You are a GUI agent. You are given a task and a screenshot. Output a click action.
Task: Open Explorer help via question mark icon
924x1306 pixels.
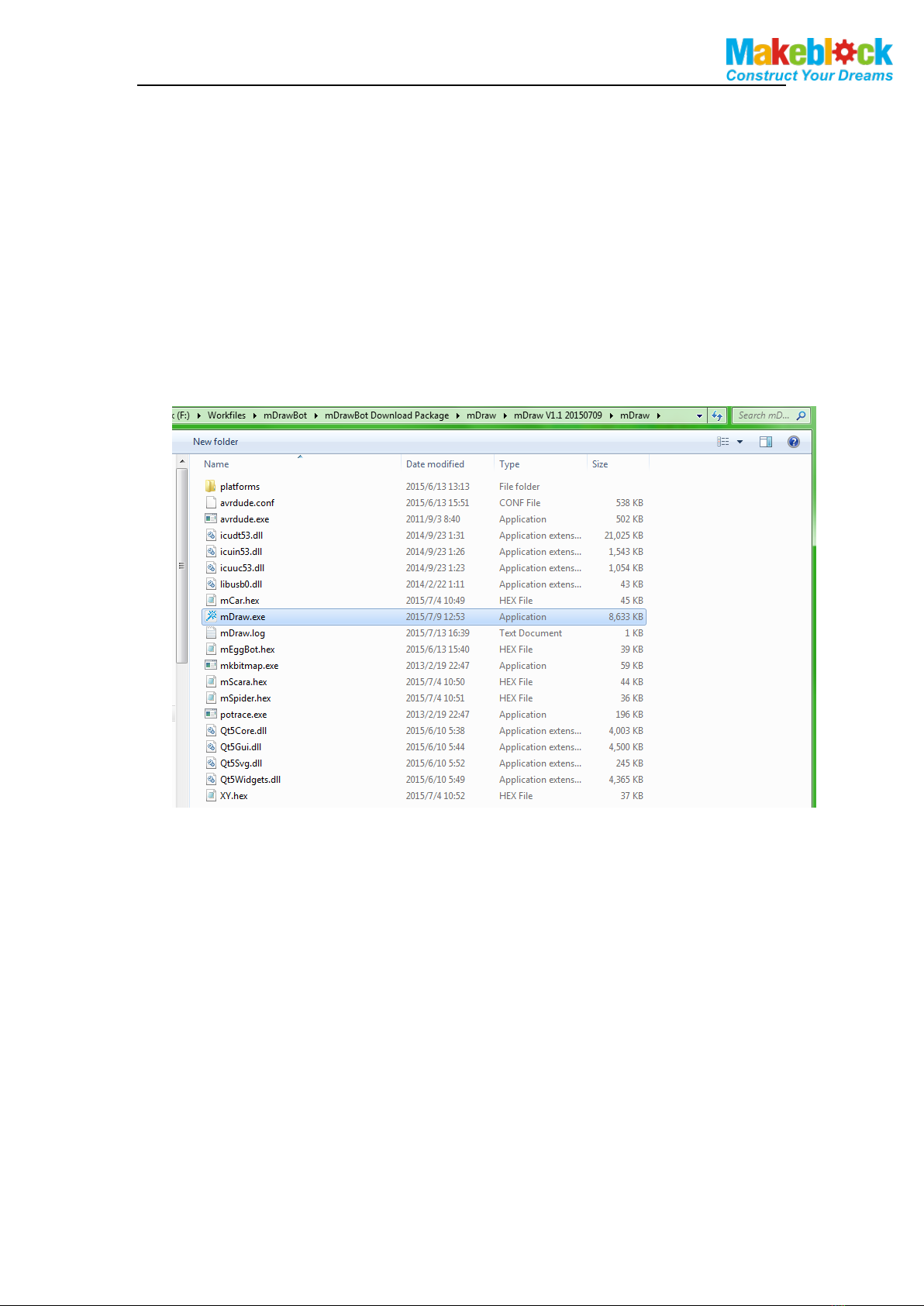click(794, 442)
